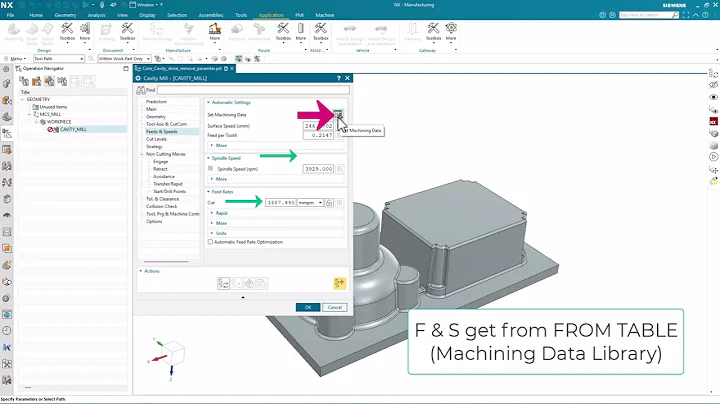The height and width of the screenshot is (404, 720).
Task: Switch to Geometry View in navigator
Action: coord(49,81)
